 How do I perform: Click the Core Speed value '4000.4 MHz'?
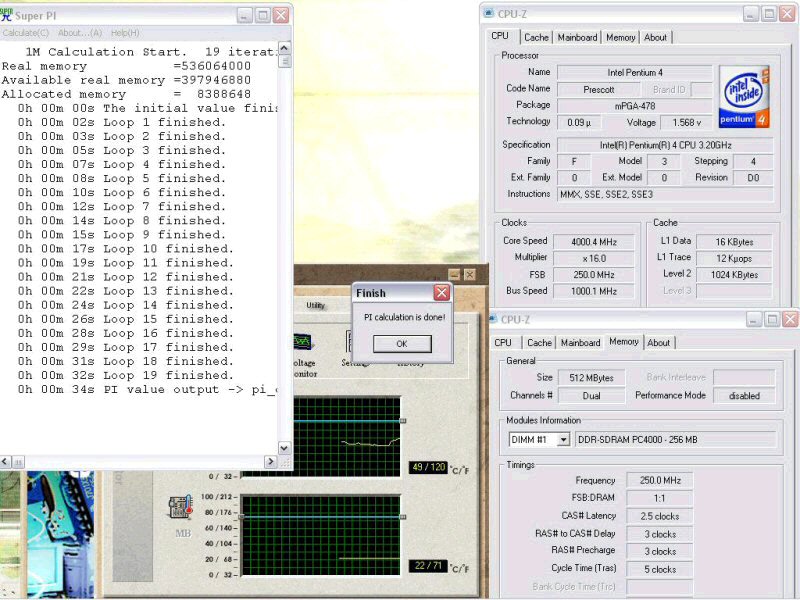click(x=594, y=242)
